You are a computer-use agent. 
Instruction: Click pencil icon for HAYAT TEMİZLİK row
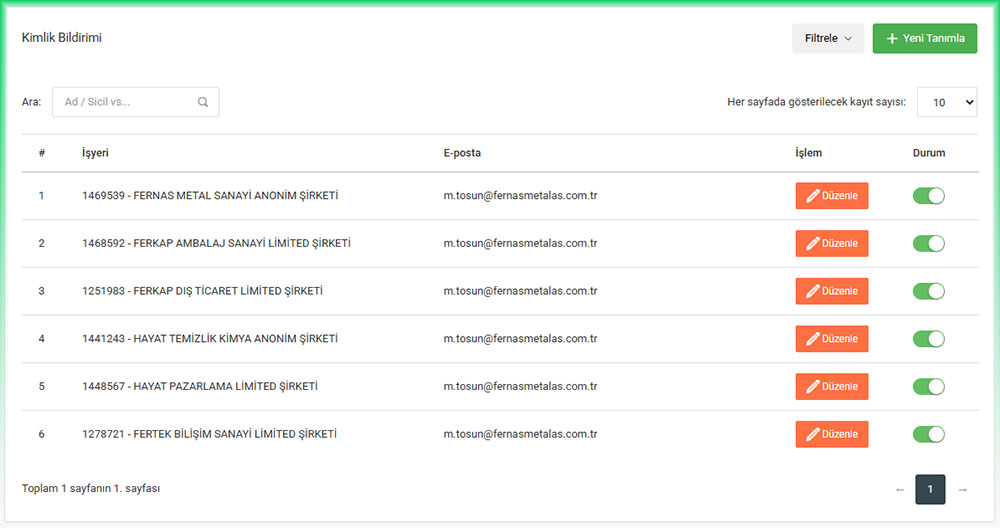tap(813, 339)
